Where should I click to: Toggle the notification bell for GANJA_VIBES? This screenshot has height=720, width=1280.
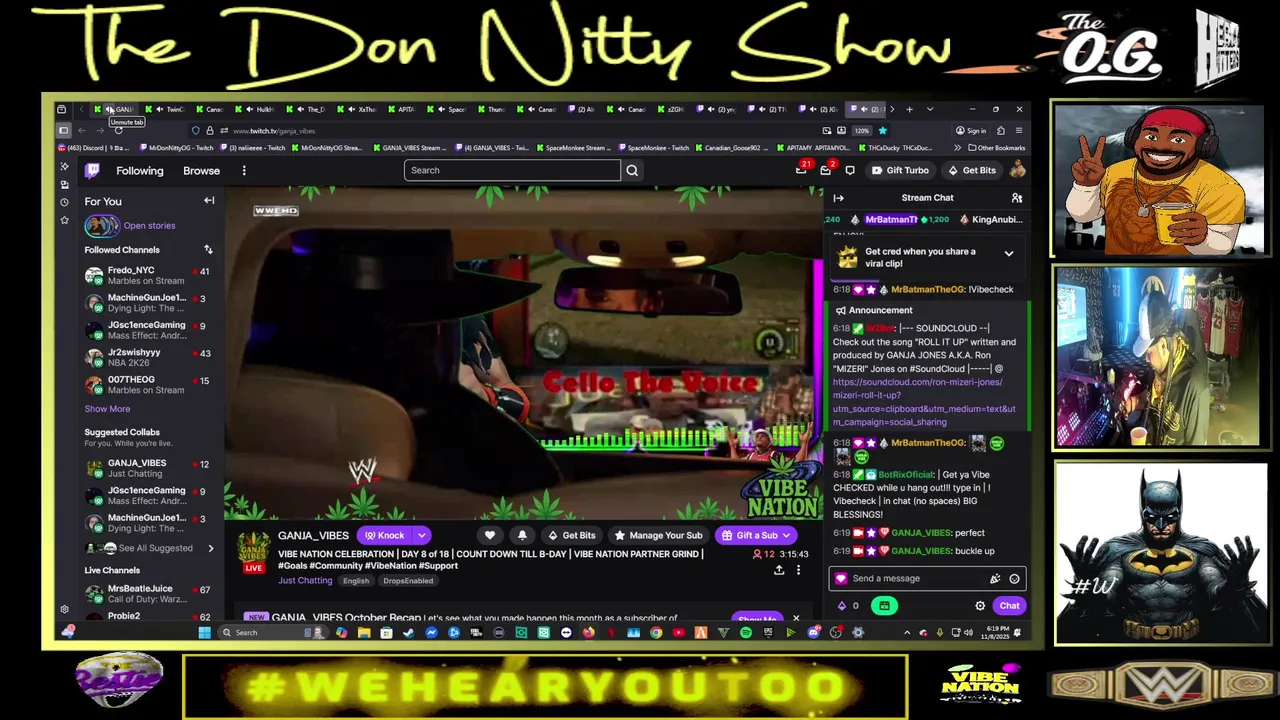click(x=522, y=535)
